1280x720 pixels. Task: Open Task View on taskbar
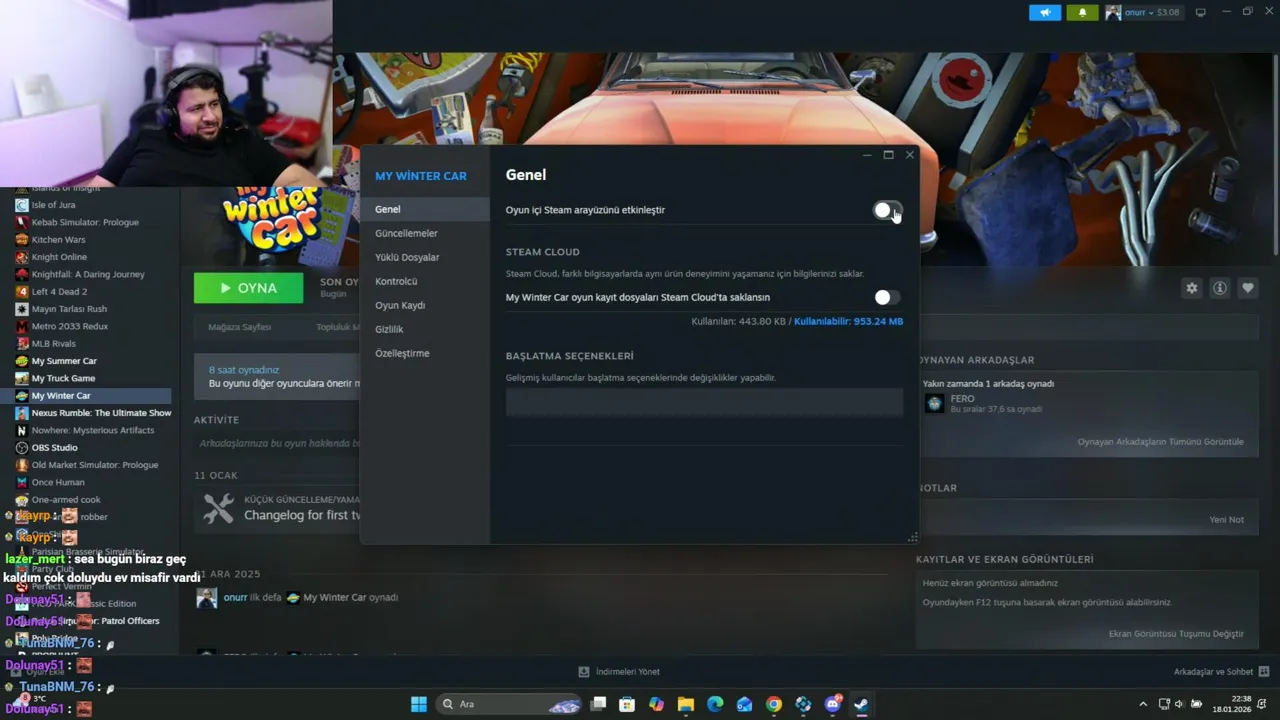point(598,704)
